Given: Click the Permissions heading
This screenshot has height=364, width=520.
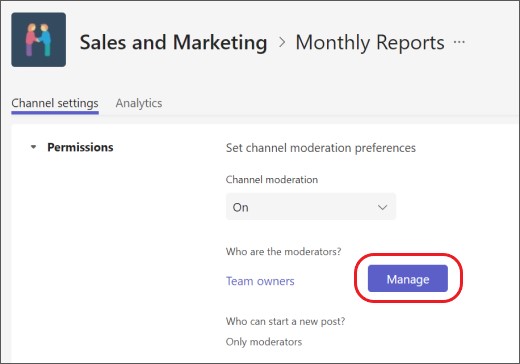Looking at the screenshot, I should point(80,147).
